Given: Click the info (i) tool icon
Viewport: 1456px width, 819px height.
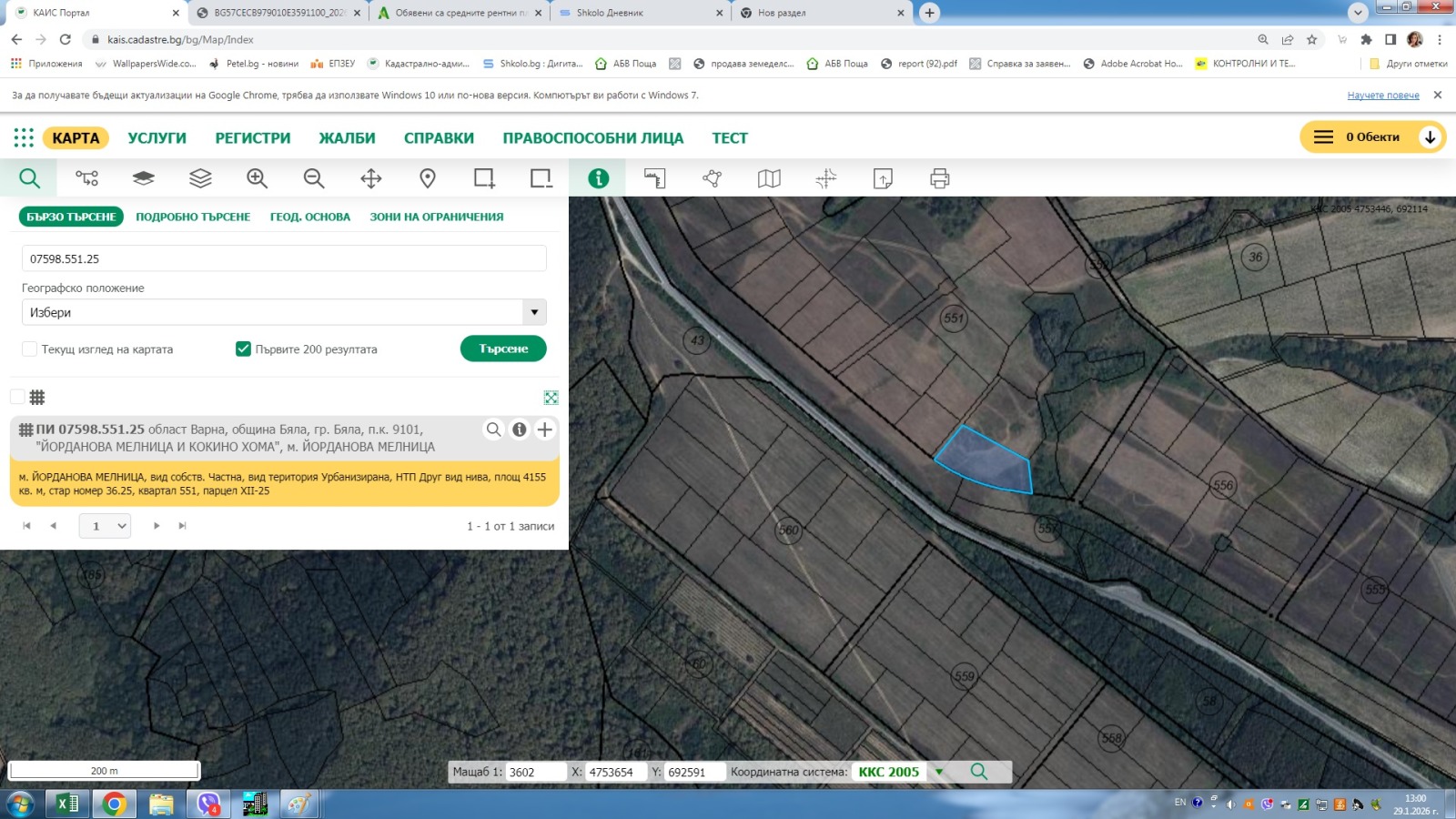Looking at the screenshot, I should click(598, 178).
